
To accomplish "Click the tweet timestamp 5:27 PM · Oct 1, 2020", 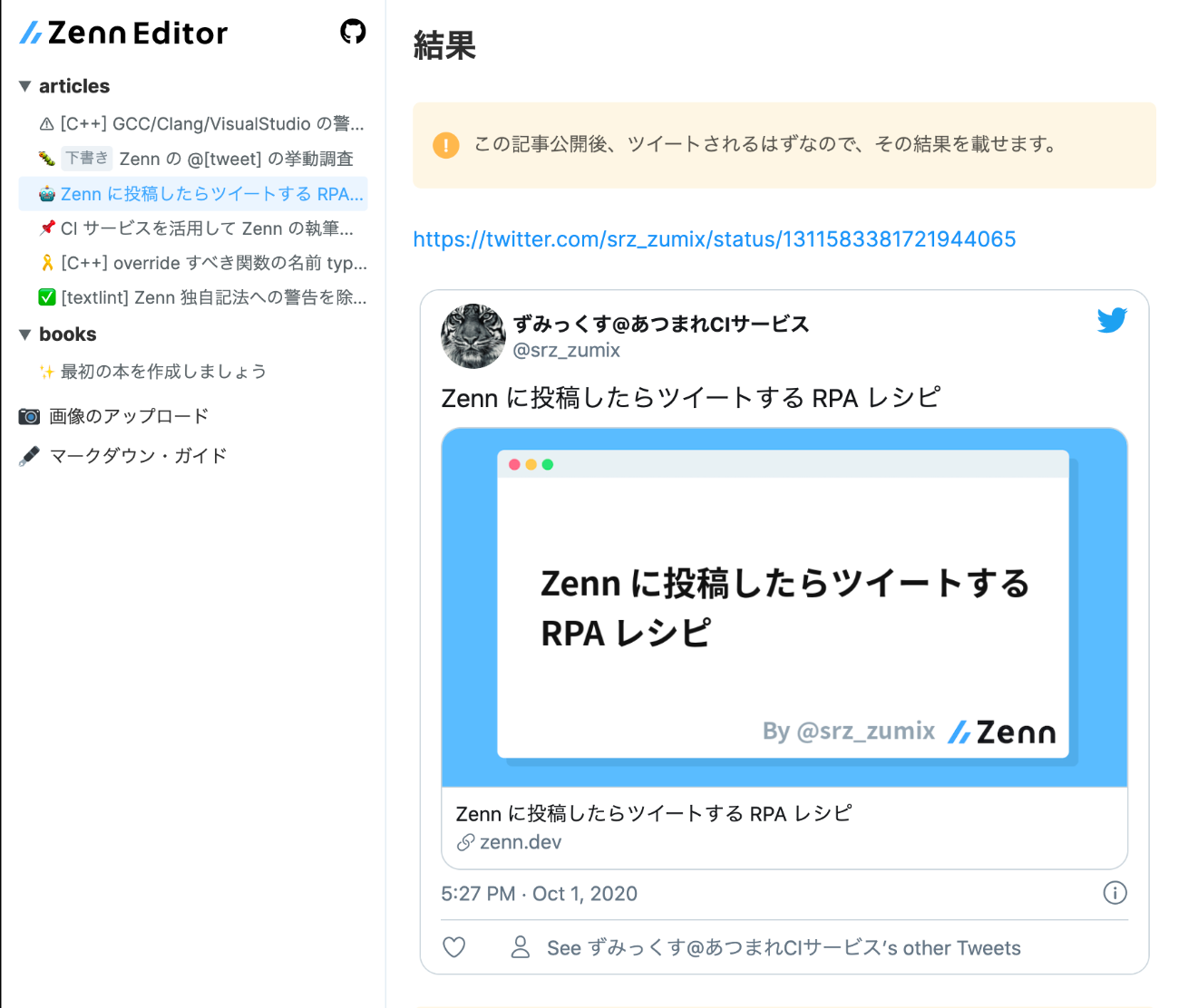I will point(539,894).
